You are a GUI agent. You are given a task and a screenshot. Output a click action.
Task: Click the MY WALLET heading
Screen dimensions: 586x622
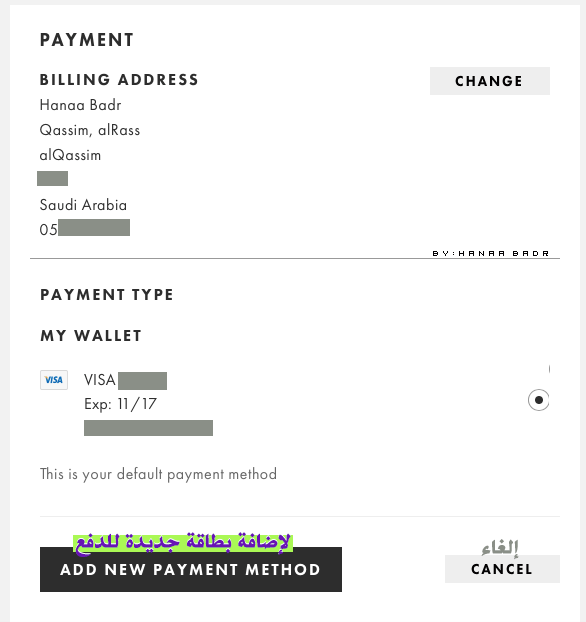tap(91, 336)
